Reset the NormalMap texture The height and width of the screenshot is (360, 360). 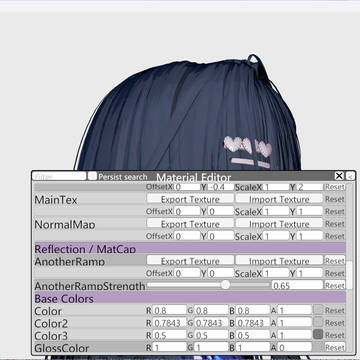pyautogui.click(x=335, y=224)
